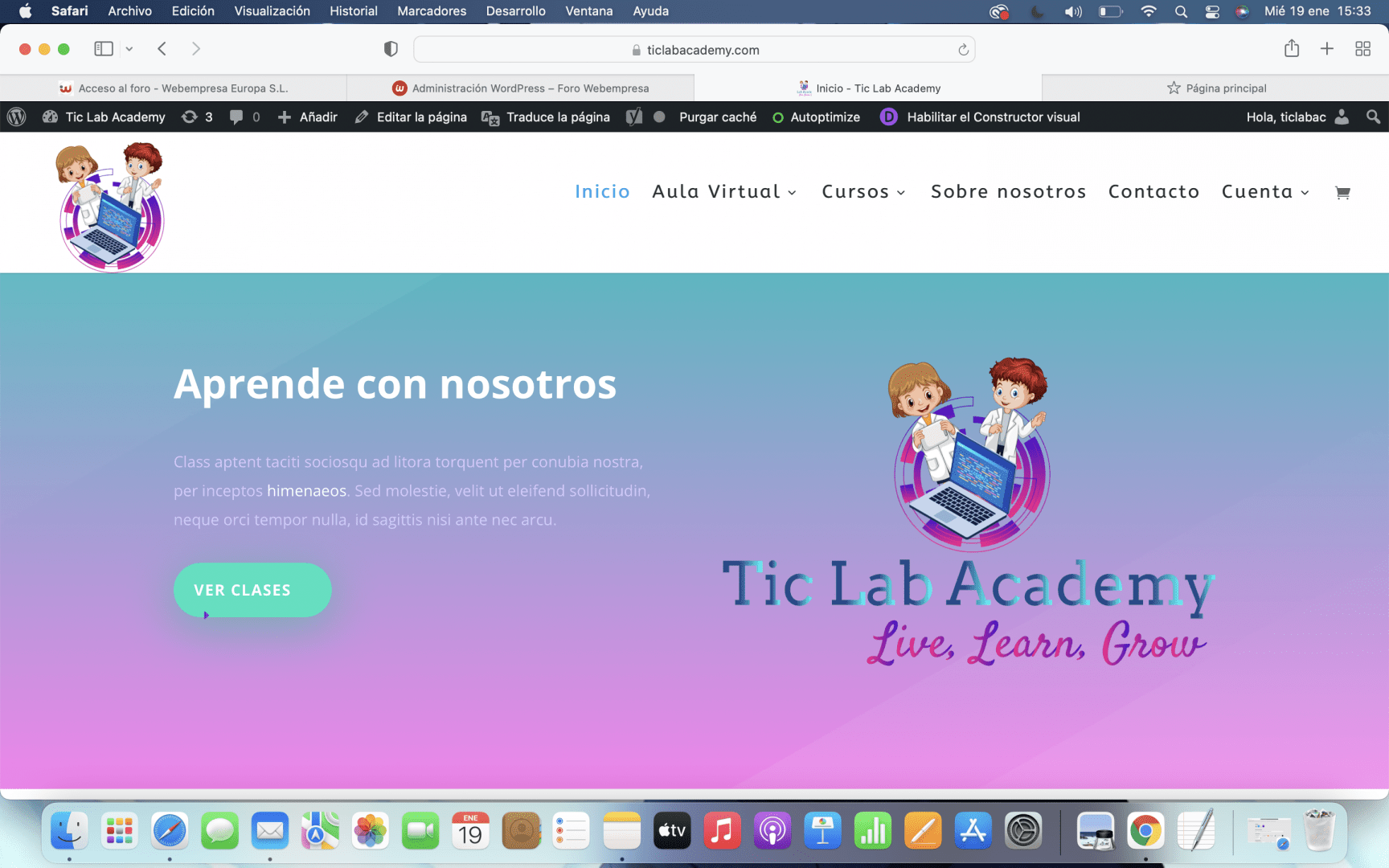Screen dimensions: 1389x868
Task: Click the Safari Share button
Action: pyautogui.click(x=1292, y=48)
